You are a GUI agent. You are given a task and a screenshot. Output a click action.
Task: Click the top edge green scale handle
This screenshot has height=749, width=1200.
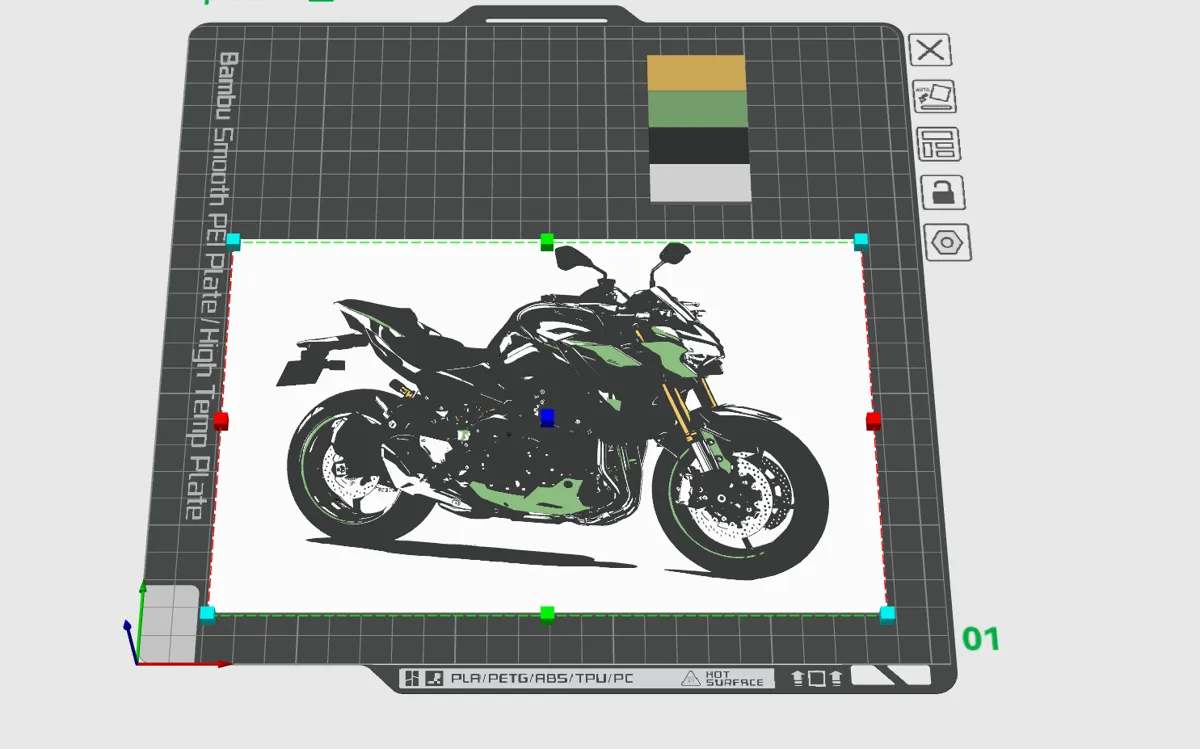click(x=547, y=241)
